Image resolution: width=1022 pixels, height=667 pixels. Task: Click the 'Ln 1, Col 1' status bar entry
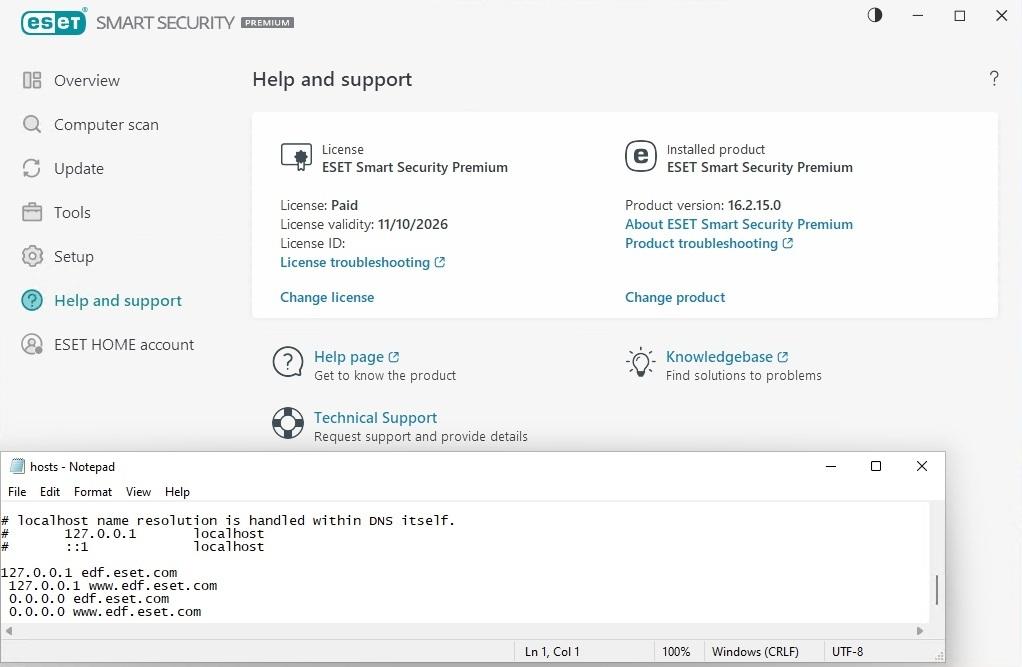click(x=552, y=651)
